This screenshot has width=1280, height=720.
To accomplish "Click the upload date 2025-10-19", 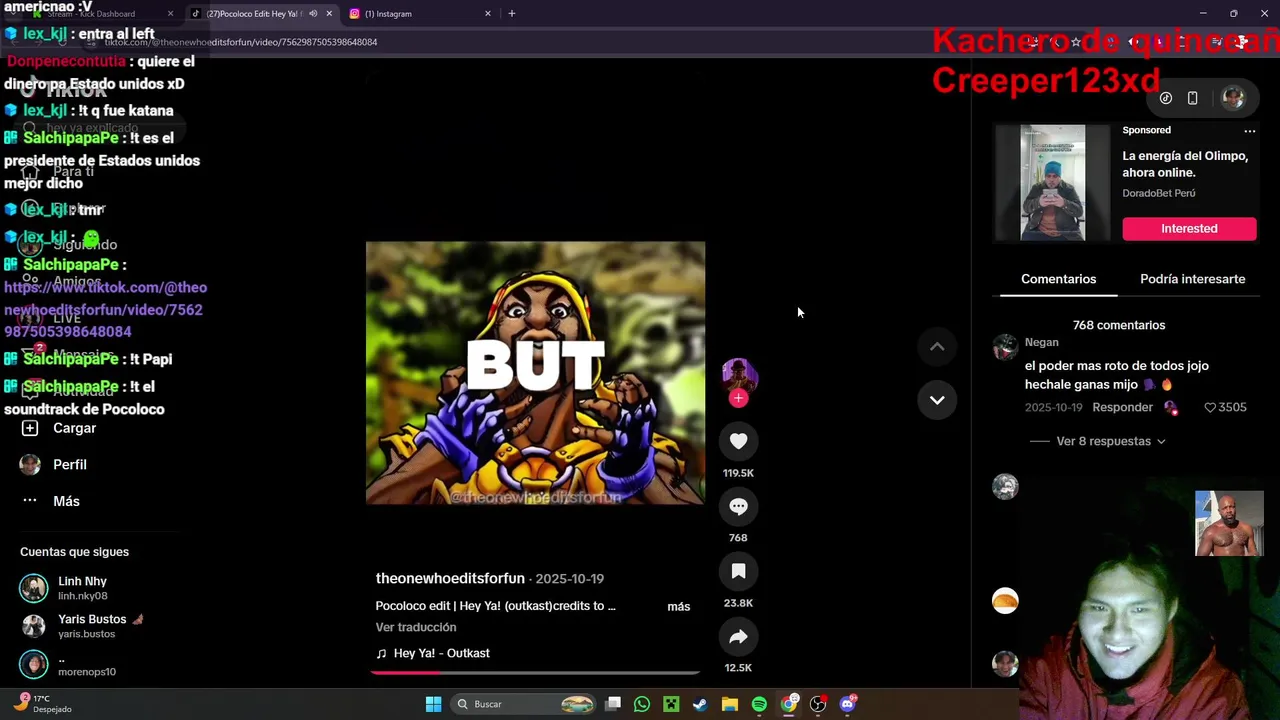I will pos(569,579).
